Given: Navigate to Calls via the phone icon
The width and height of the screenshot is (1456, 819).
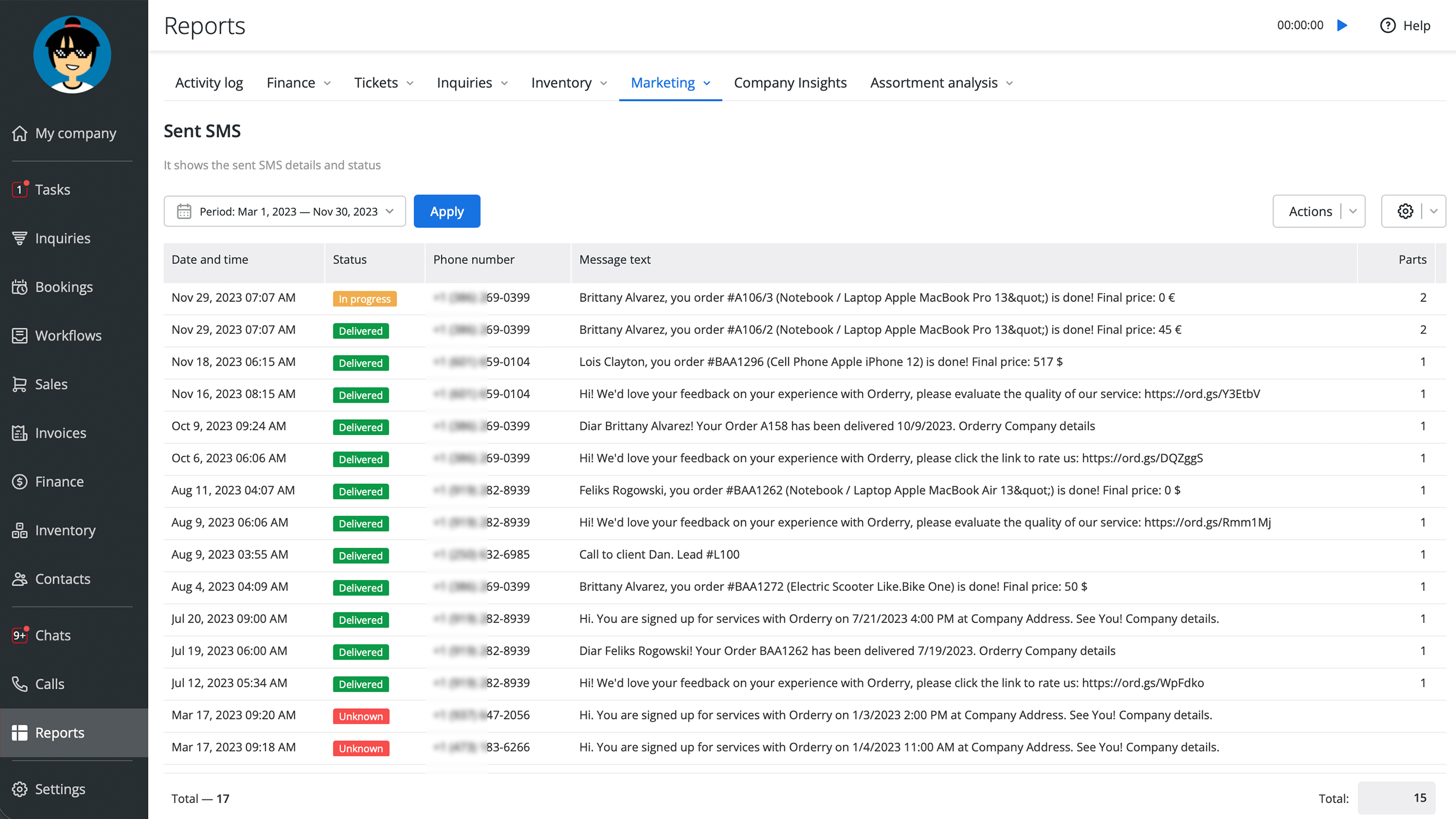Looking at the screenshot, I should pyautogui.click(x=20, y=684).
